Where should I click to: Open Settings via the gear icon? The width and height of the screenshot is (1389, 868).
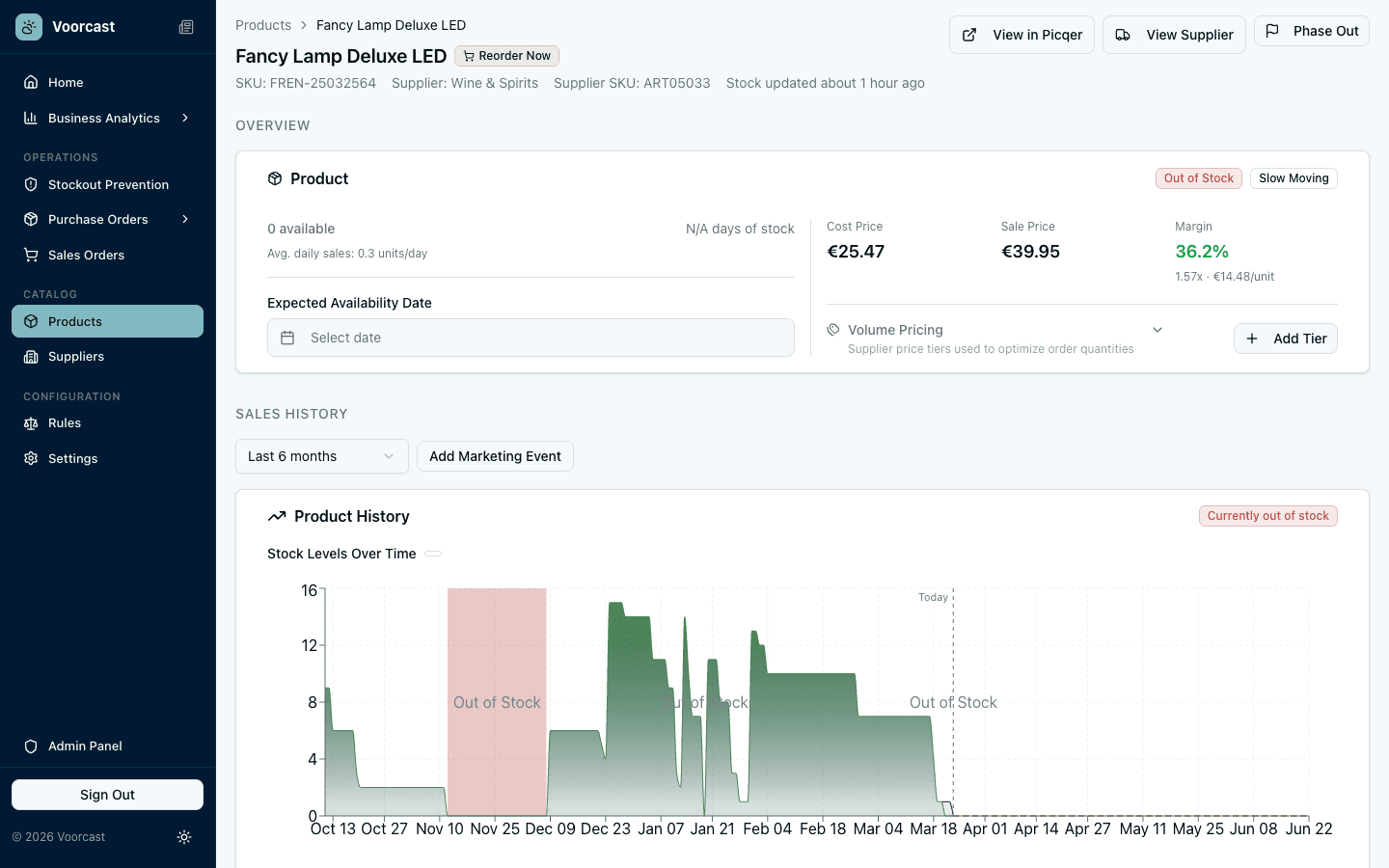point(31,458)
